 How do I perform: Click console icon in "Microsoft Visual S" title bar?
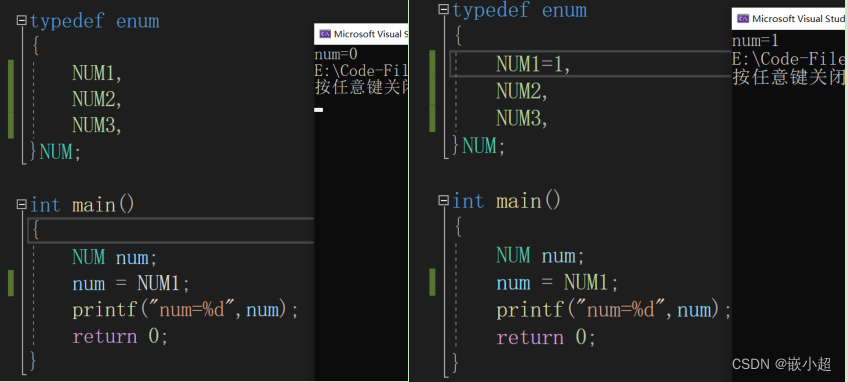pyautogui.click(x=325, y=34)
